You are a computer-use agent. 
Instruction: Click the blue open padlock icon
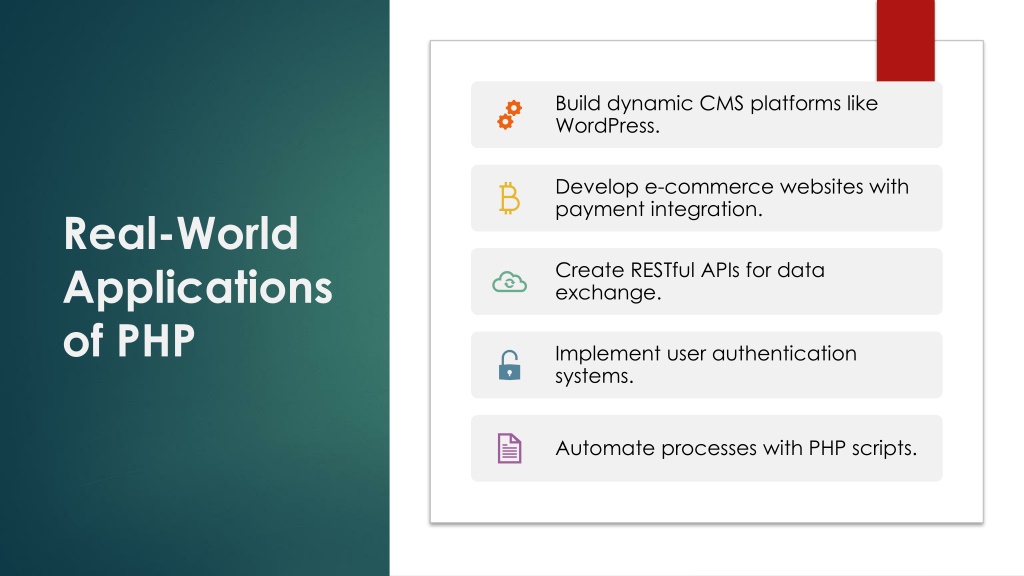pos(509,365)
